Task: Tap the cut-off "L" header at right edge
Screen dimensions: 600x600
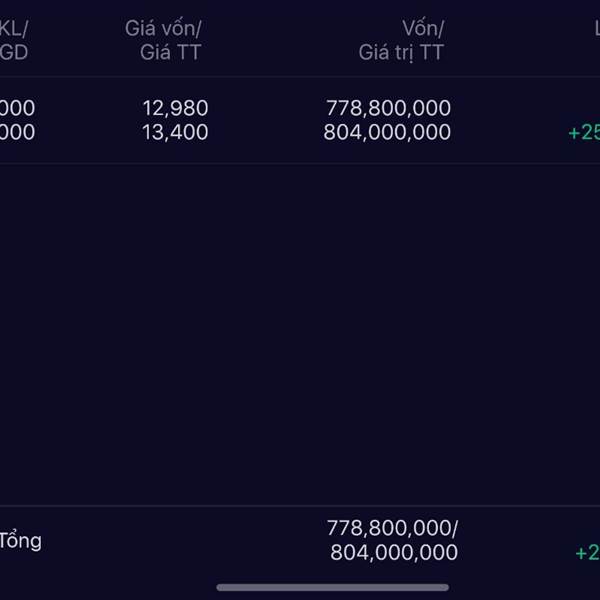Action: pos(596,29)
